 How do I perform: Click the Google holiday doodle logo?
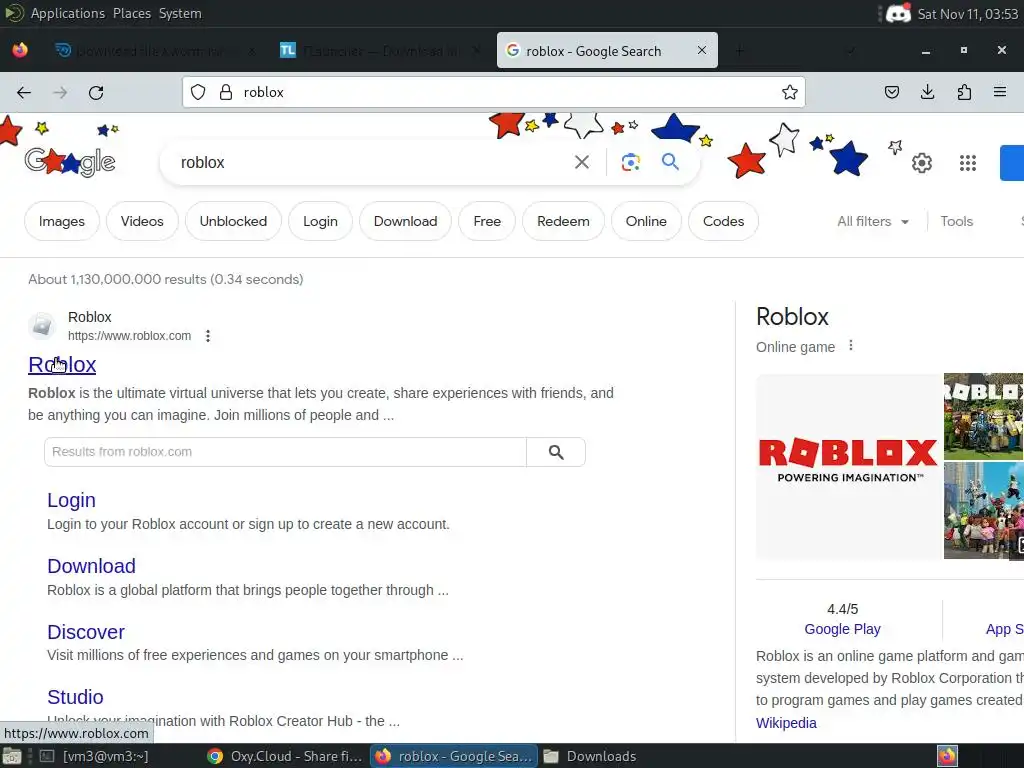coord(70,161)
